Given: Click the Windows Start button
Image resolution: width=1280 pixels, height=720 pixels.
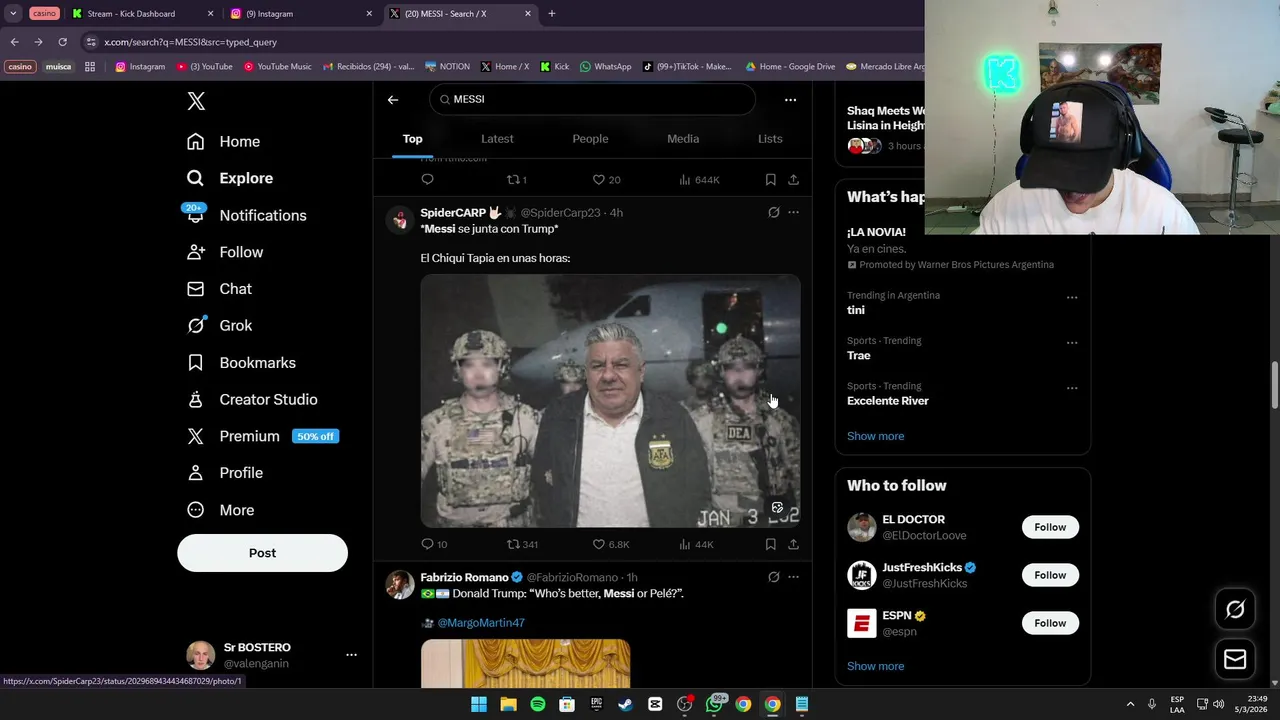Looking at the screenshot, I should pos(479,704).
